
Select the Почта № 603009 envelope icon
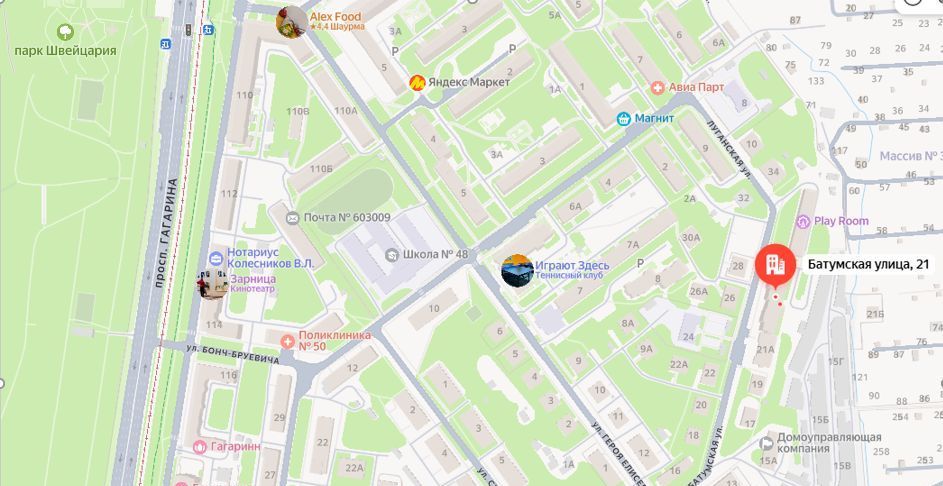coord(293,218)
